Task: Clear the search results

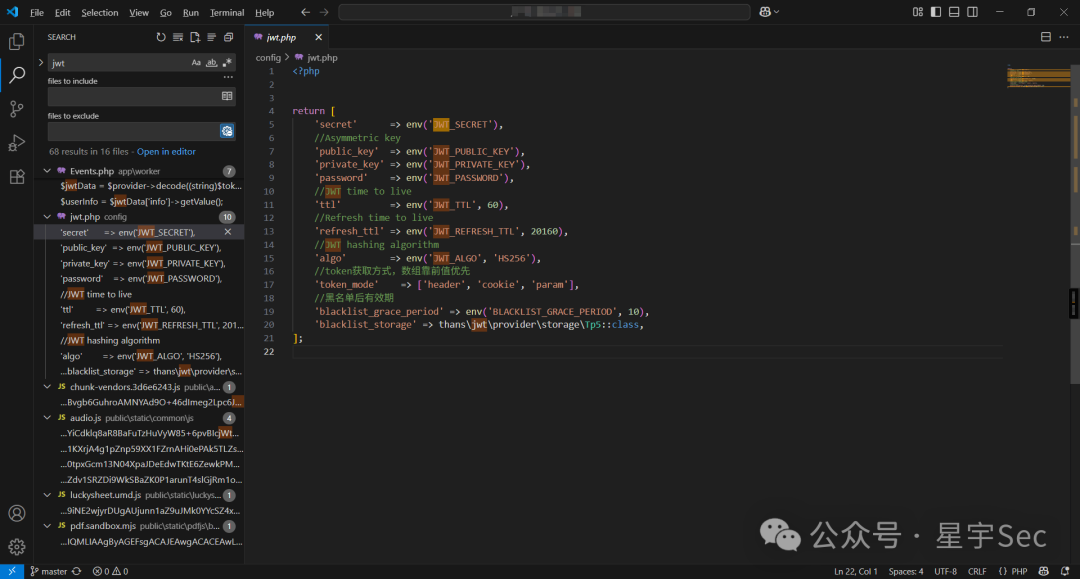Action: click(178, 37)
